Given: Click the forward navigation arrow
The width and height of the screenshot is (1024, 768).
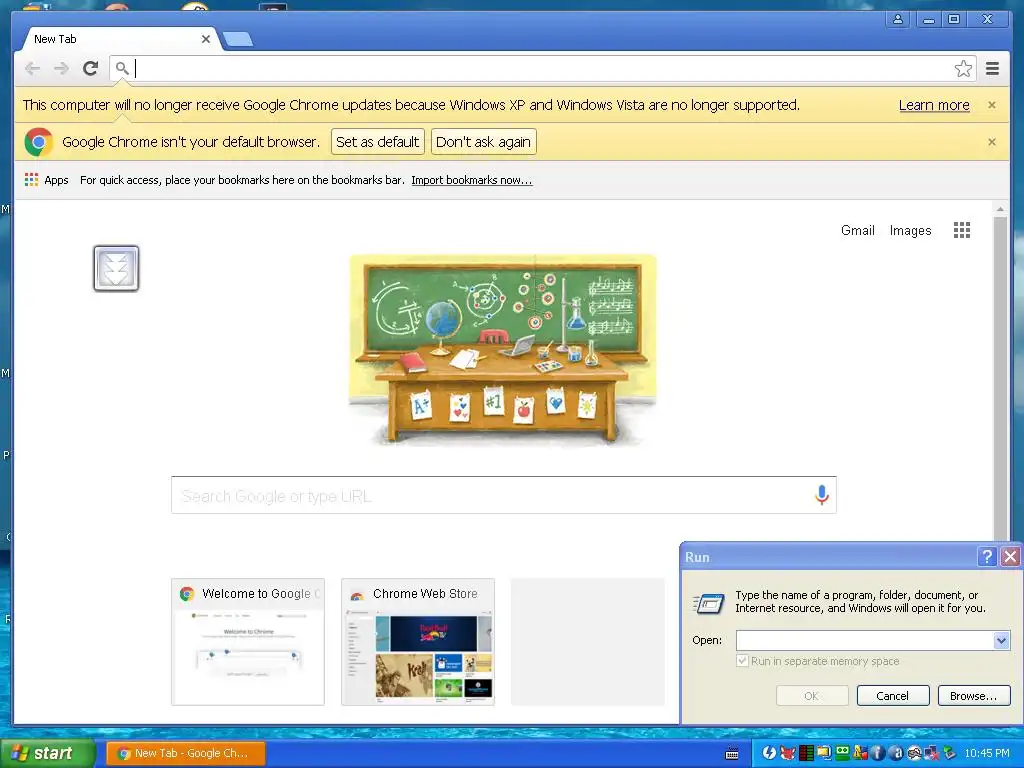Looking at the screenshot, I should pyautogui.click(x=61, y=68).
